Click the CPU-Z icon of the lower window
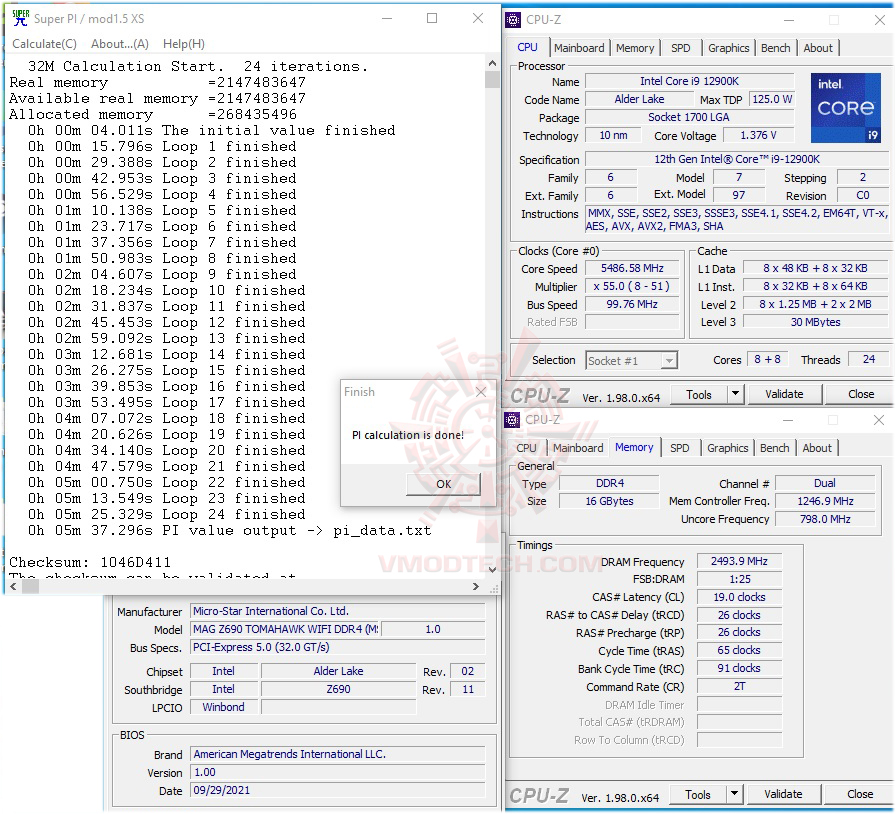The height and width of the screenshot is (814, 896). pos(512,420)
